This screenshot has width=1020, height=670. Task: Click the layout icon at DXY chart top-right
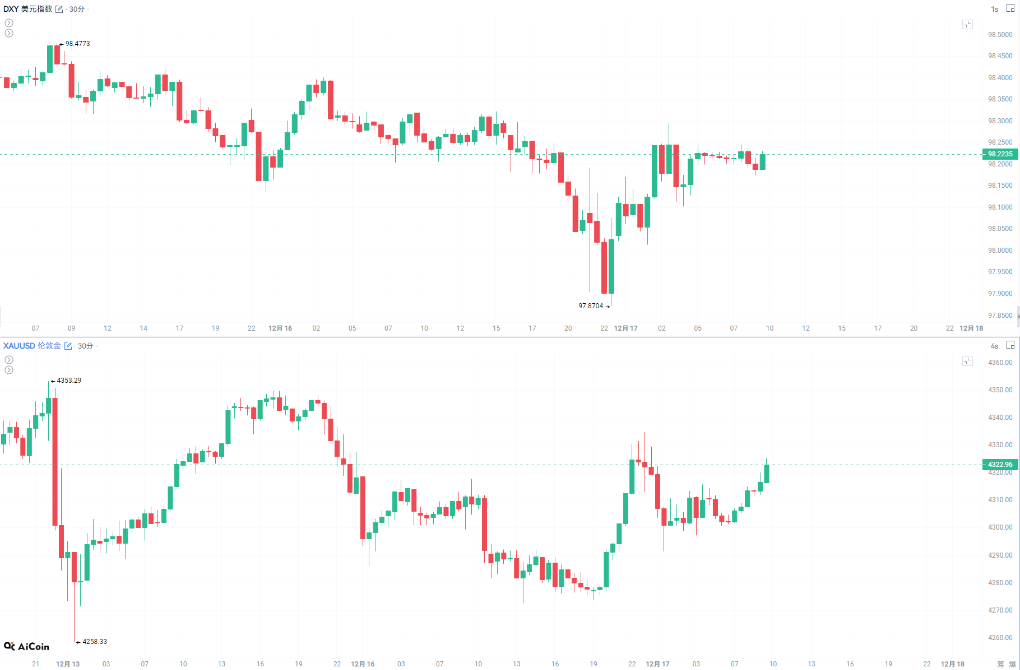pyautogui.click(x=1008, y=9)
